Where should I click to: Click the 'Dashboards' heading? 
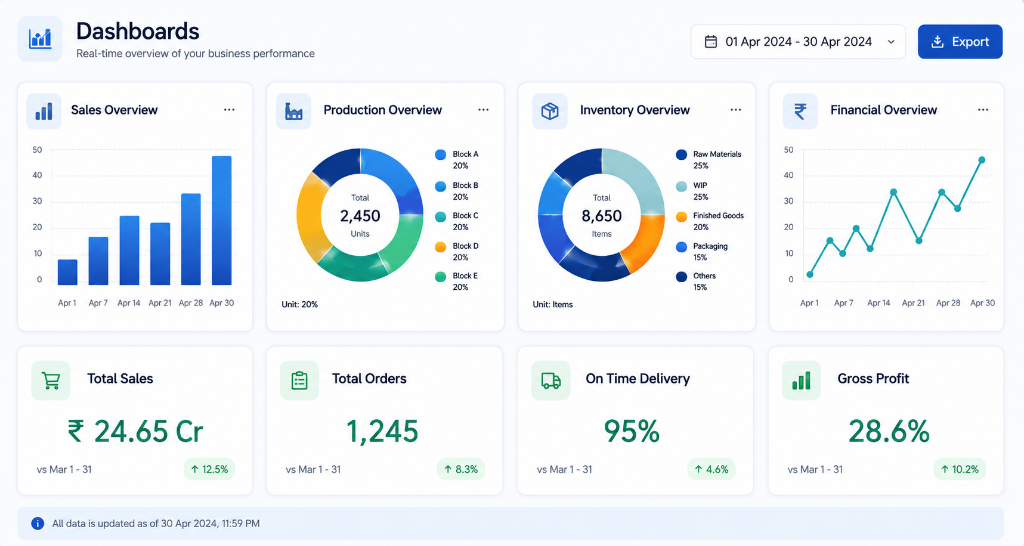tap(138, 31)
